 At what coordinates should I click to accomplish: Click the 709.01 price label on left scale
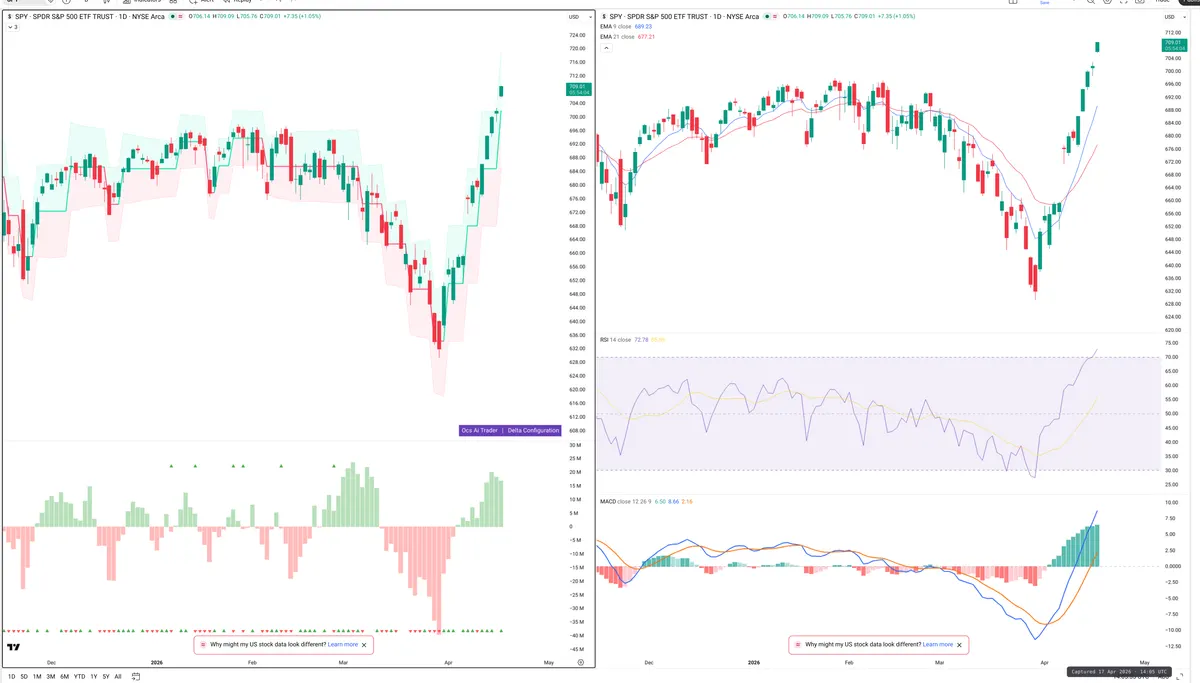point(577,87)
